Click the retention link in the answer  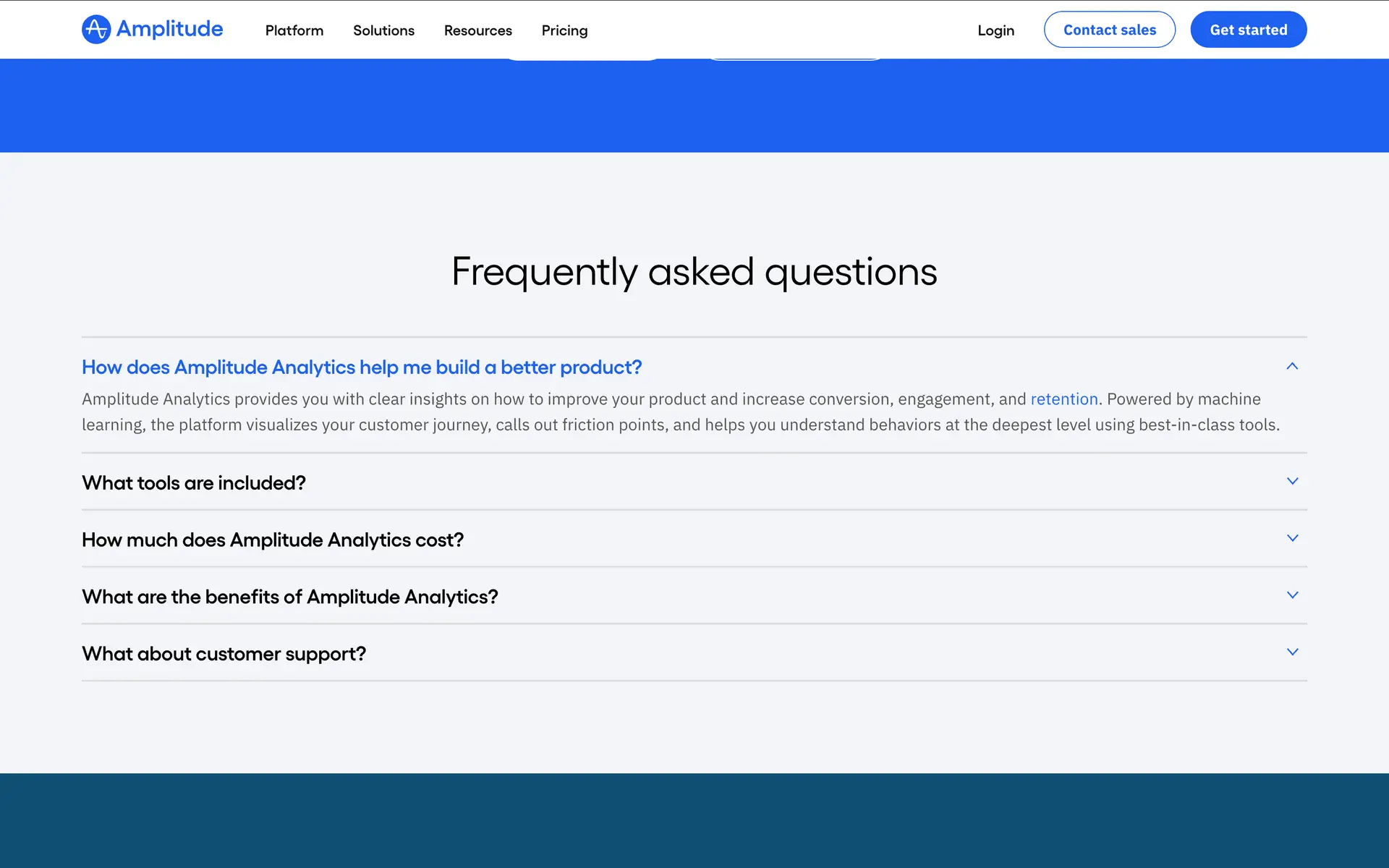(1063, 399)
